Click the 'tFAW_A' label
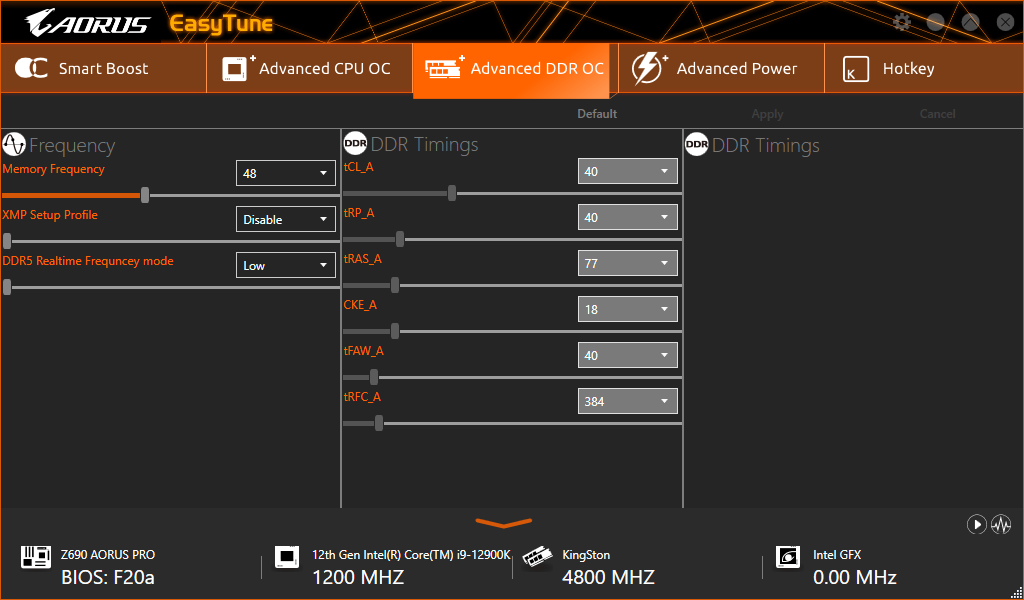Viewport: 1024px width, 600px height. (364, 351)
